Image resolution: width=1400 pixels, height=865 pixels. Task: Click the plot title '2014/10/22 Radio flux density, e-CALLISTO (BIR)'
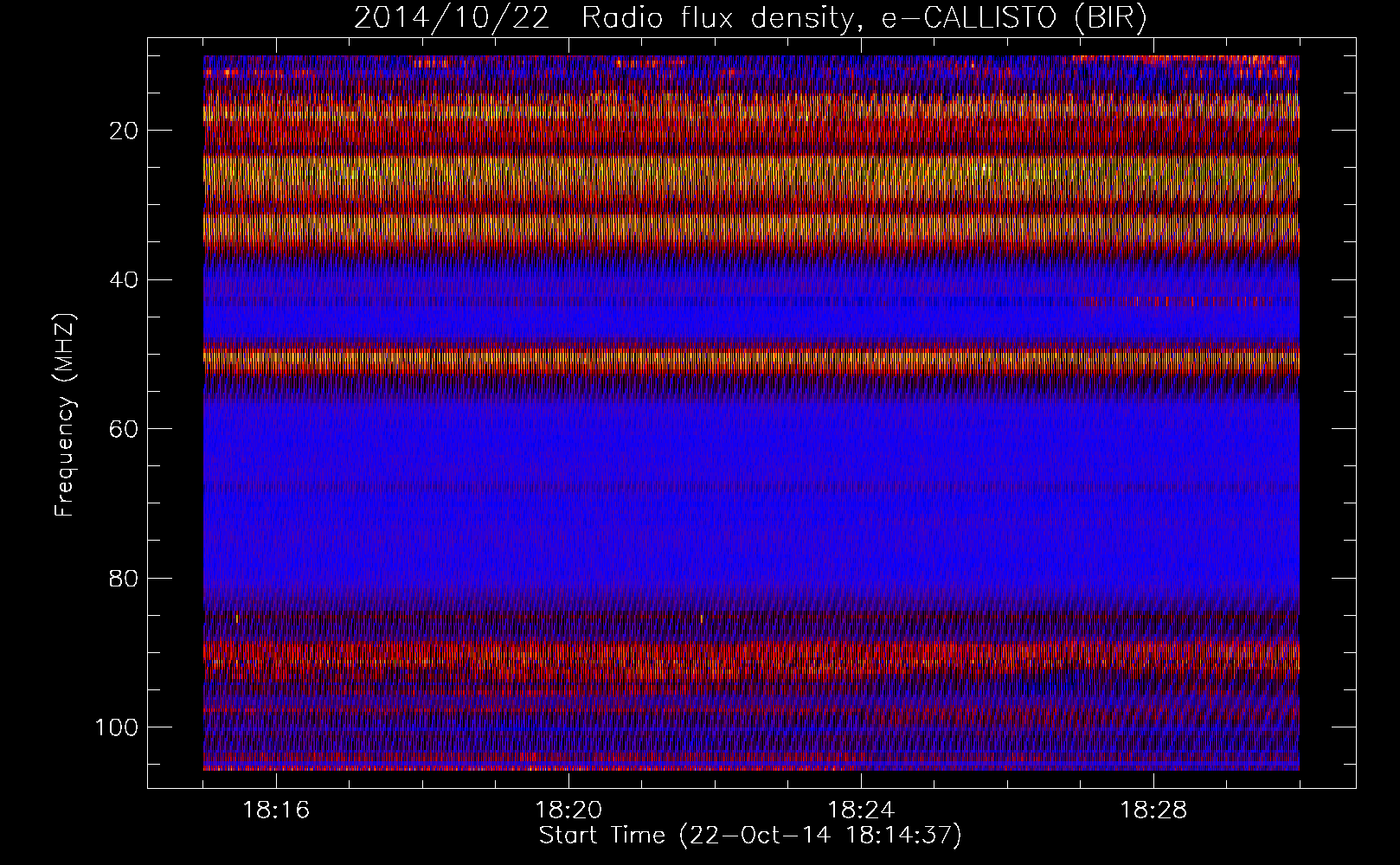(750, 18)
